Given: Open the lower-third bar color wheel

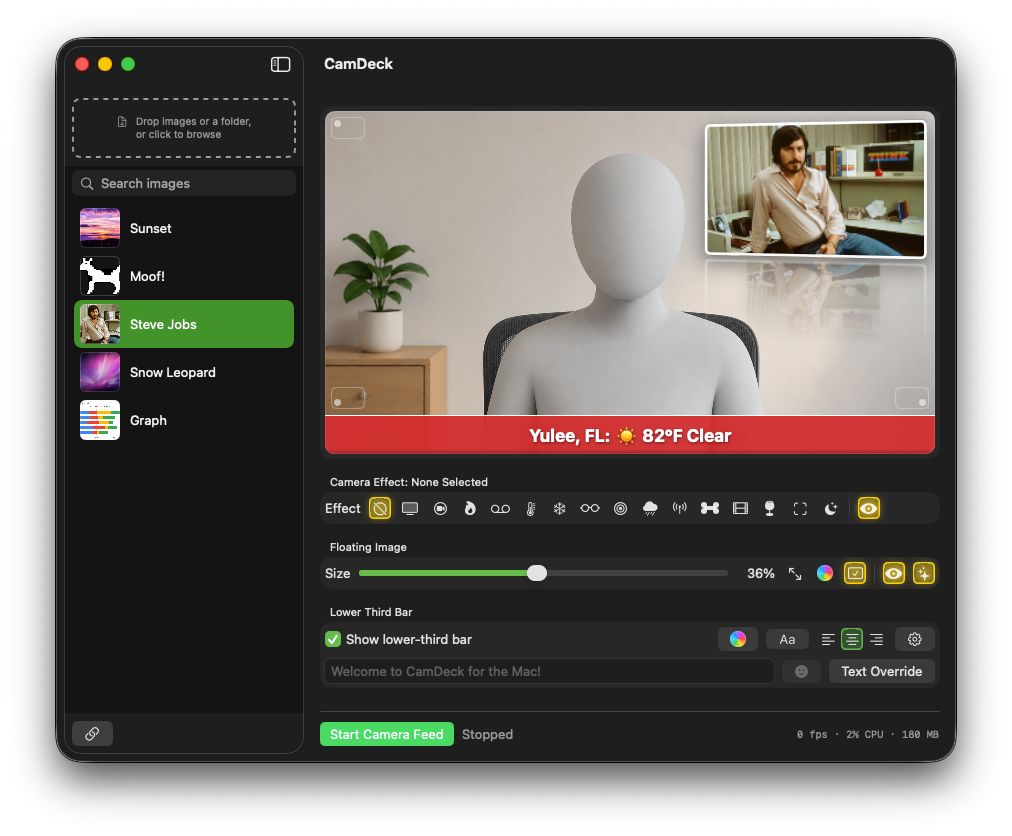Looking at the screenshot, I should pos(738,640).
